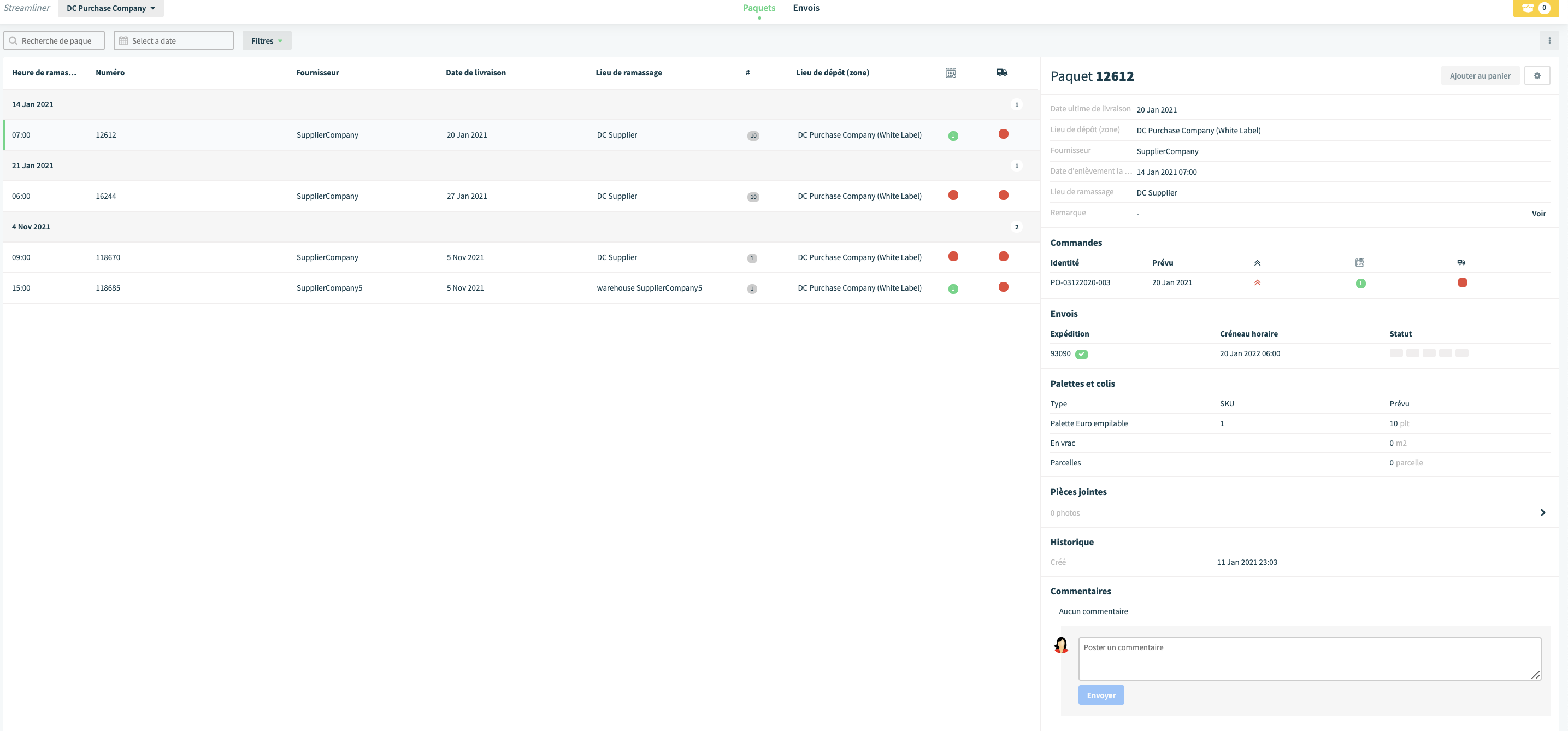Click the red calendar status dot for row 118670
The image size is (1568, 731).
(953, 256)
